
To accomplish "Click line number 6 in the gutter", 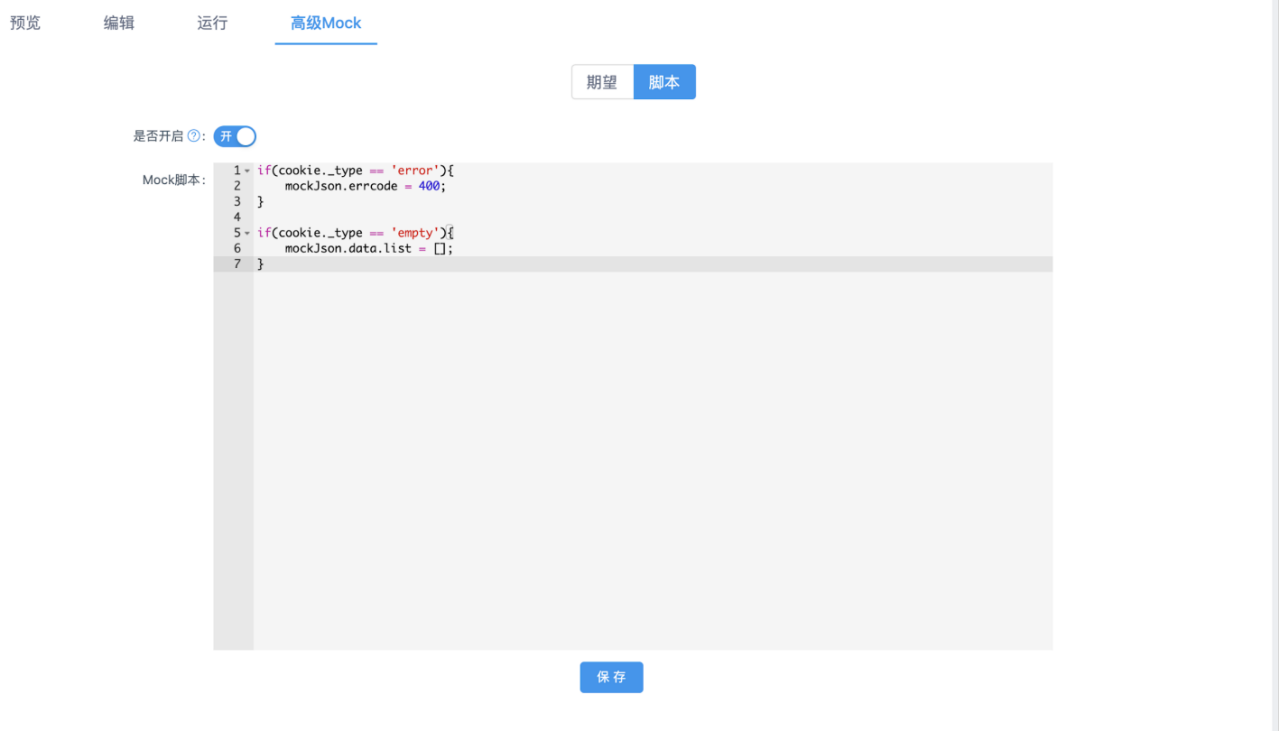I will pos(237,248).
